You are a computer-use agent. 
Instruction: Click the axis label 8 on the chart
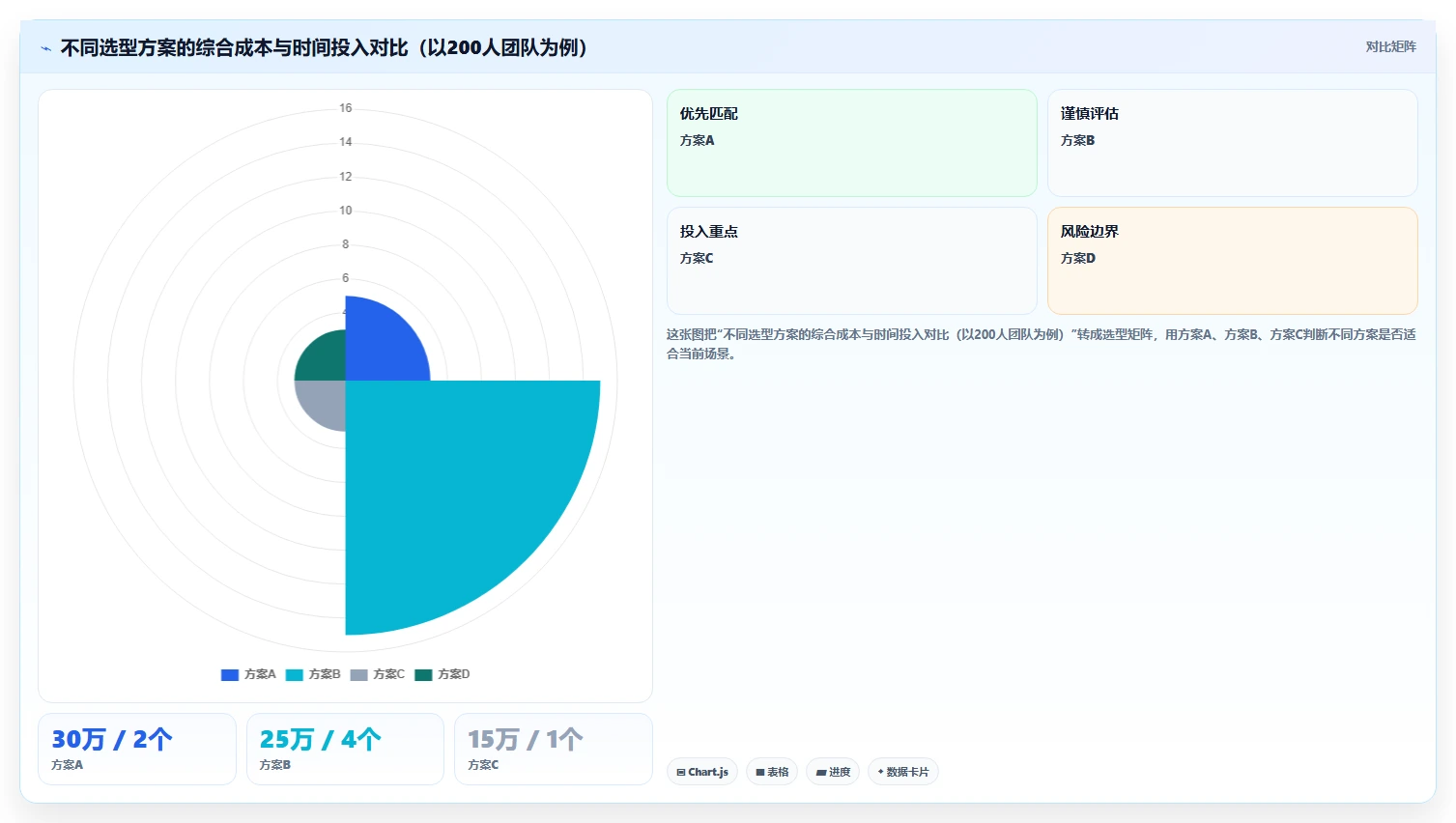346,244
